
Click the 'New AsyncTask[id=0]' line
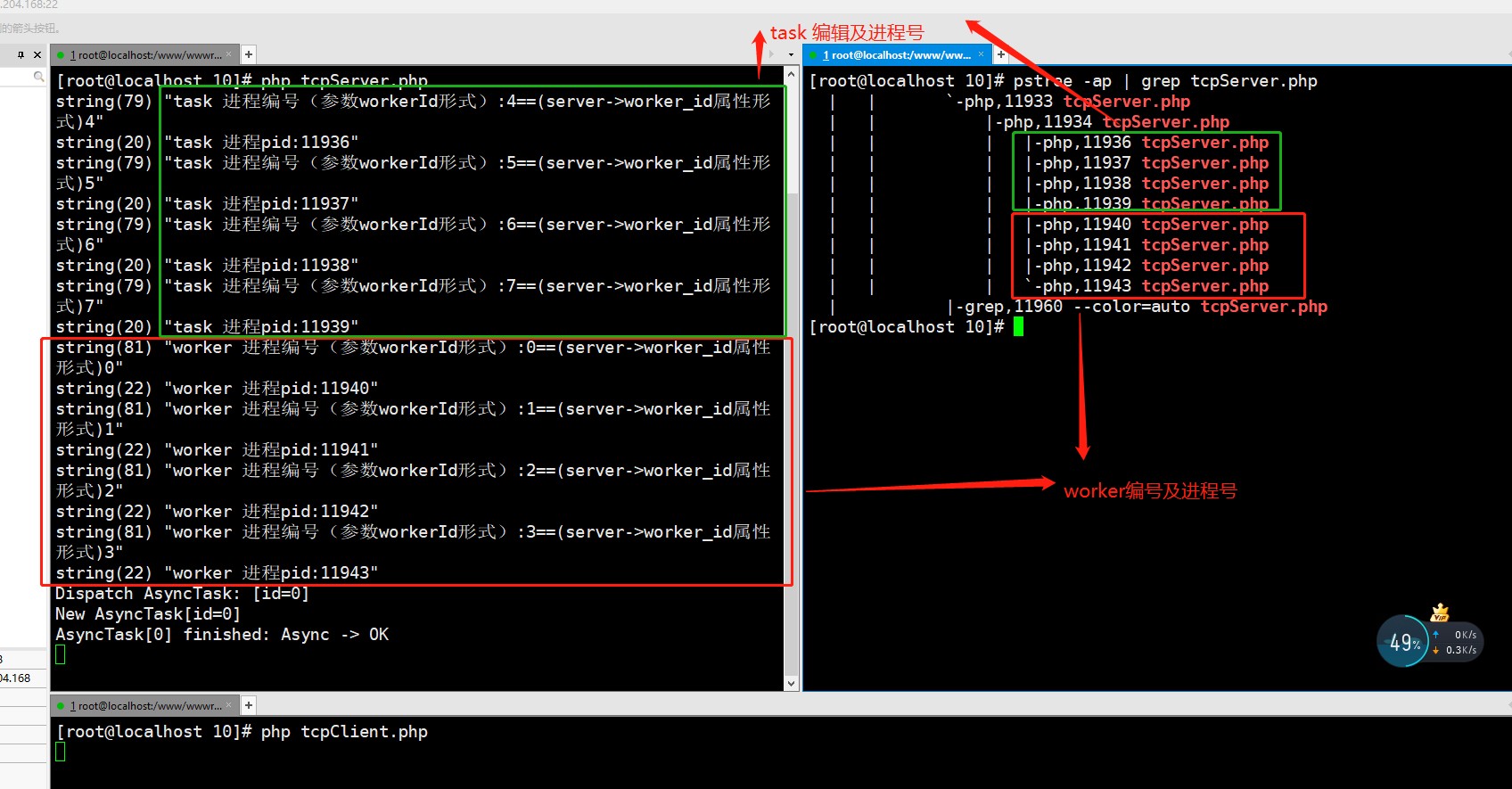pos(148,613)
